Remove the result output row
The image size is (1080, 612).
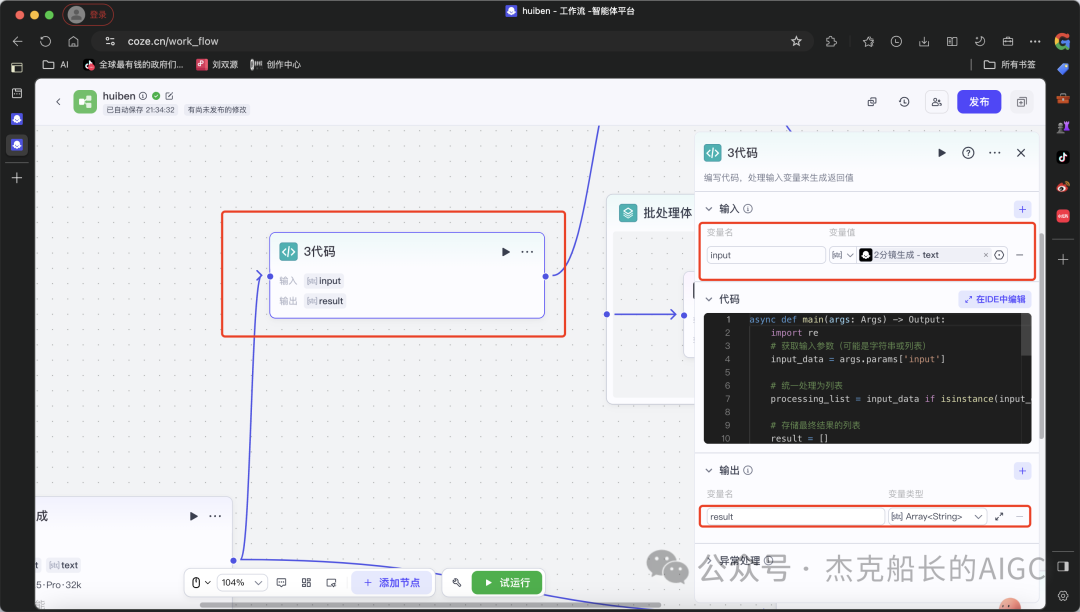pos(1019,516)
